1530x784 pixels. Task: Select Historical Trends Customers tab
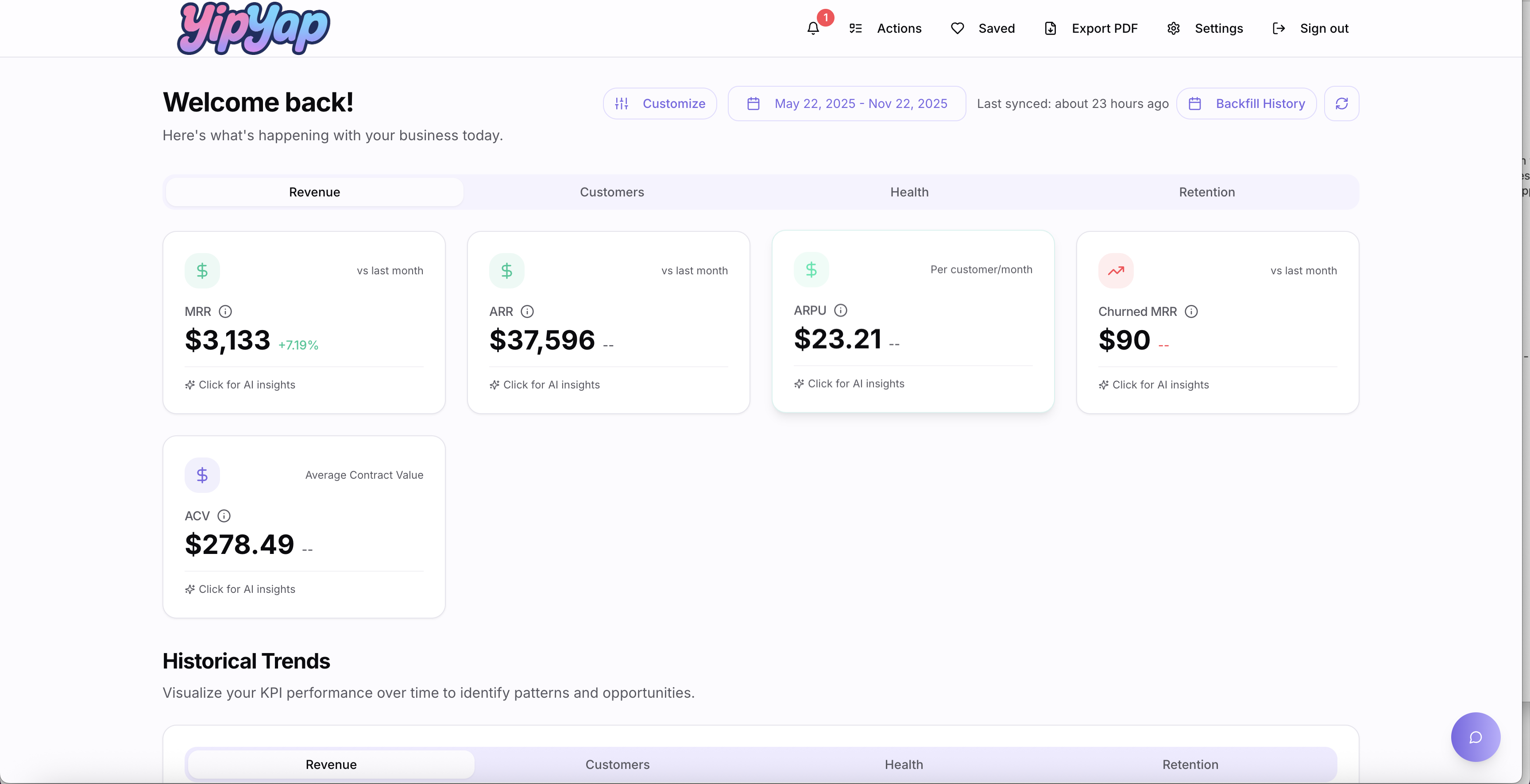pyautogui.click(x=617, y=765)
